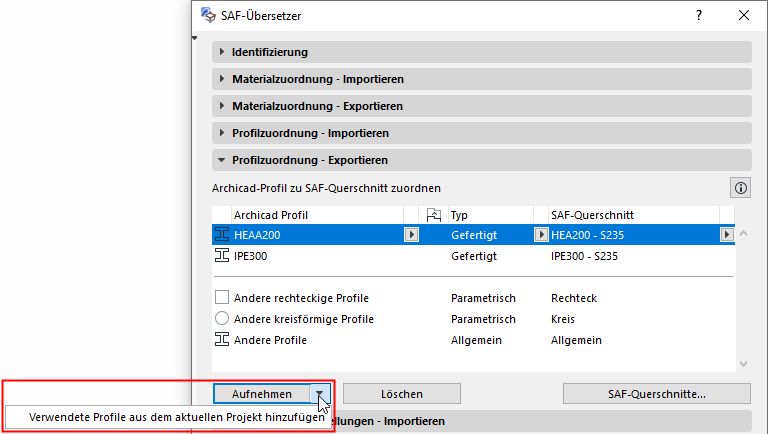Click the list scroll down arrow

tap(744, 363)
